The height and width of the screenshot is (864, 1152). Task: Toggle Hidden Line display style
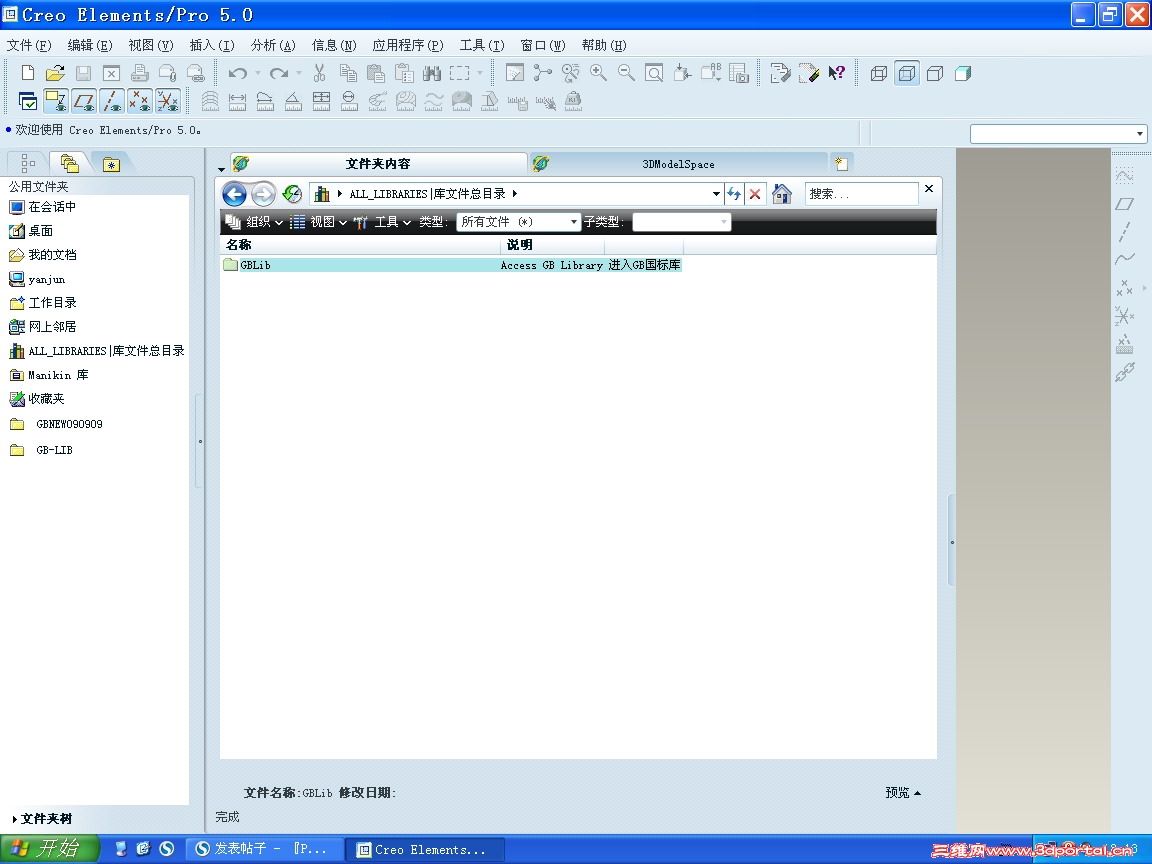[907, 73]
